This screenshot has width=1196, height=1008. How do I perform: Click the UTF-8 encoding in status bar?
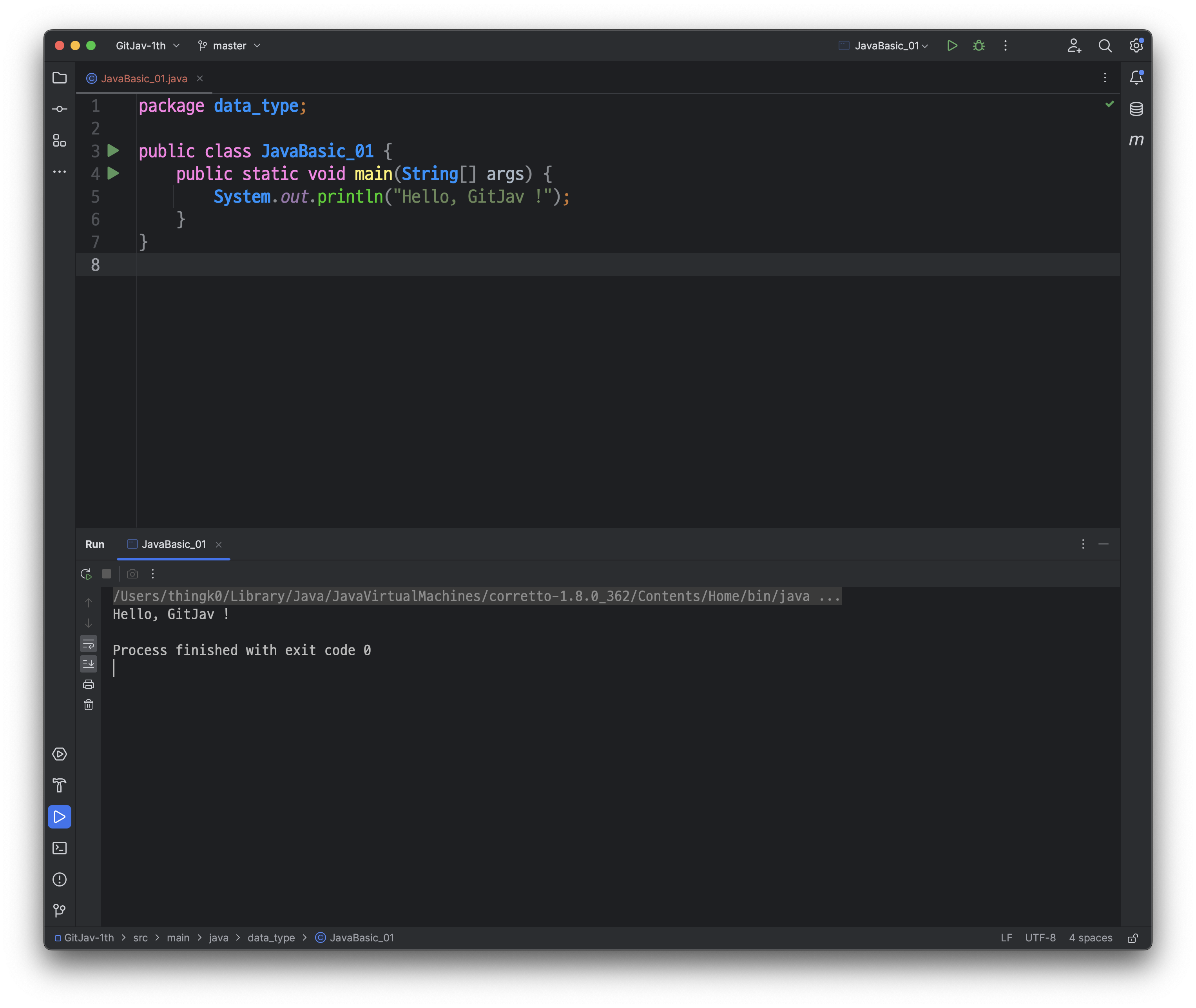point(1040,938)
